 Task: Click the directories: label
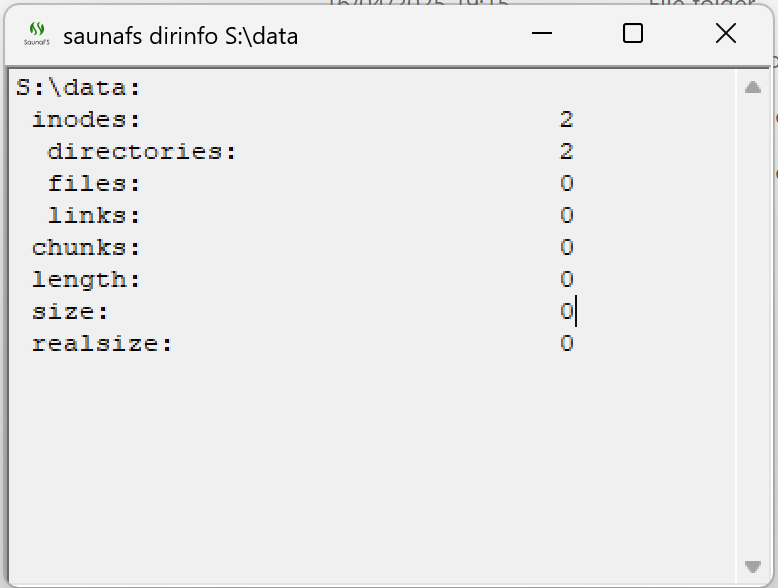142,152
